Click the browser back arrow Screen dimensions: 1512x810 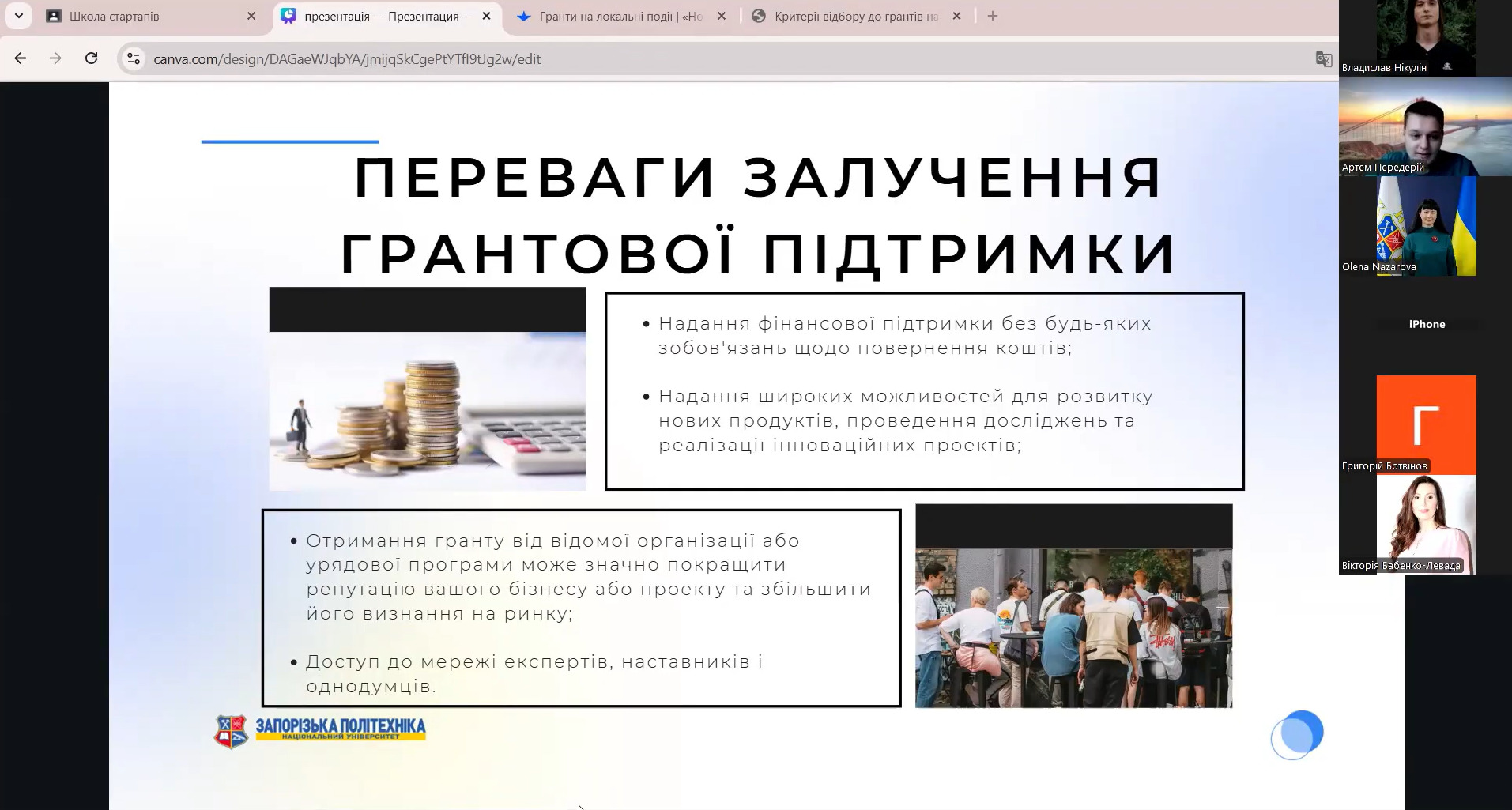[21, 58]
